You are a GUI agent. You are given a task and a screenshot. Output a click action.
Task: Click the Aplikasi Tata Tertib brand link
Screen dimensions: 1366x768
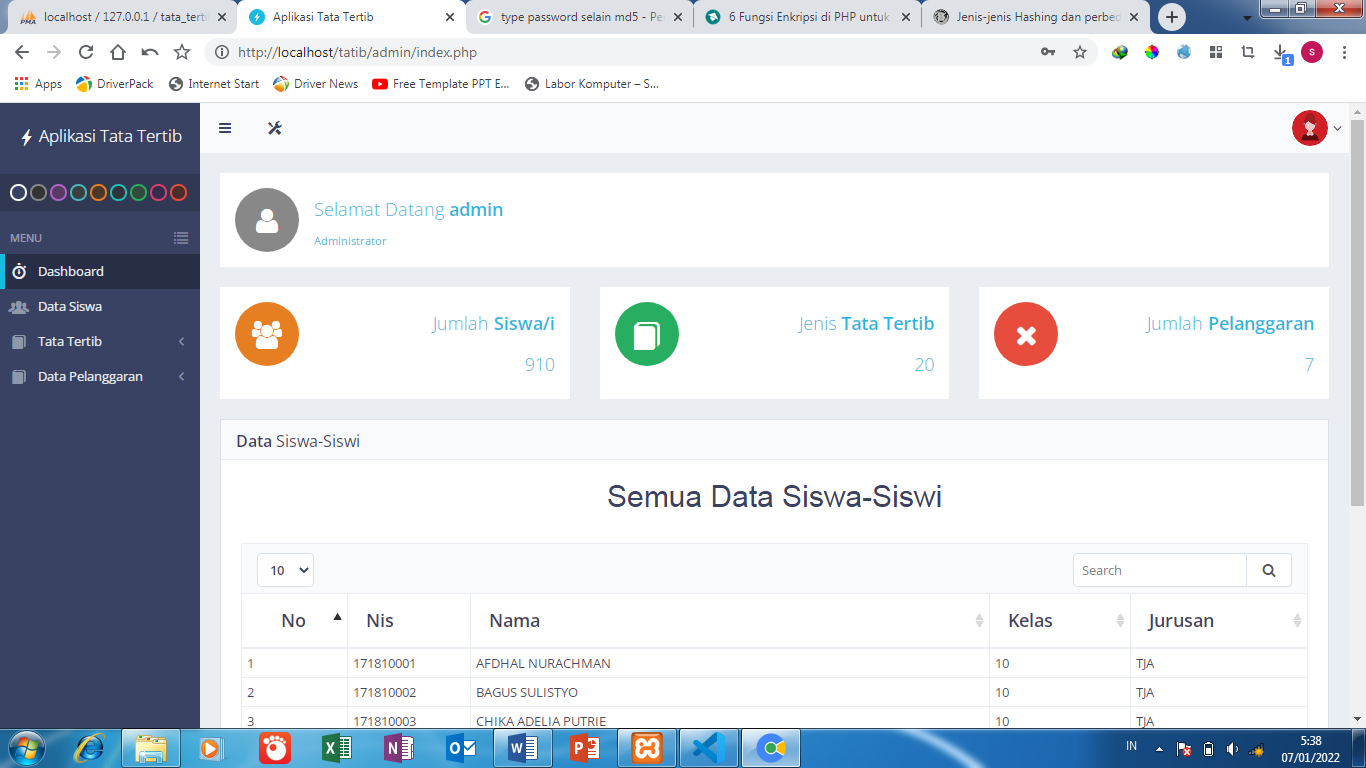100,136
